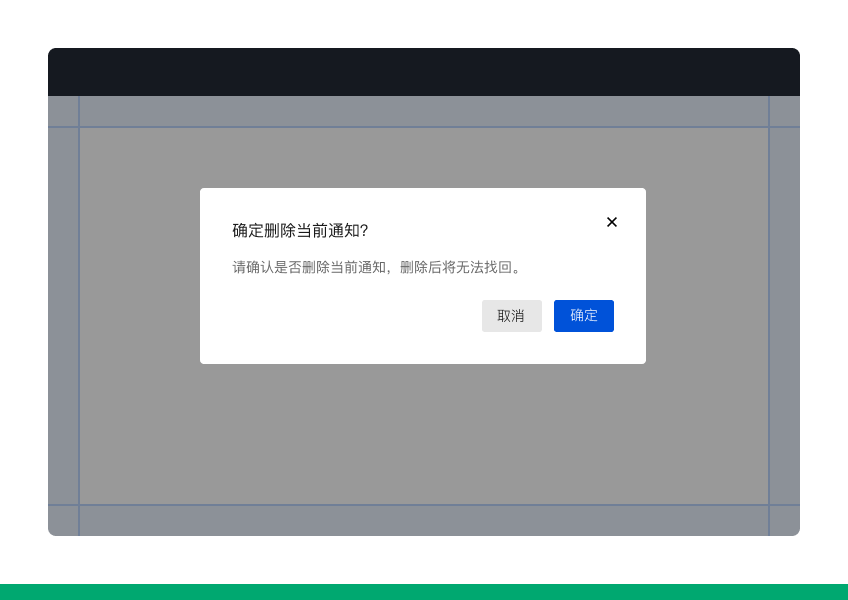
Task: Click the bottom row of the grayed table
Action: click(x=424, y=522)
